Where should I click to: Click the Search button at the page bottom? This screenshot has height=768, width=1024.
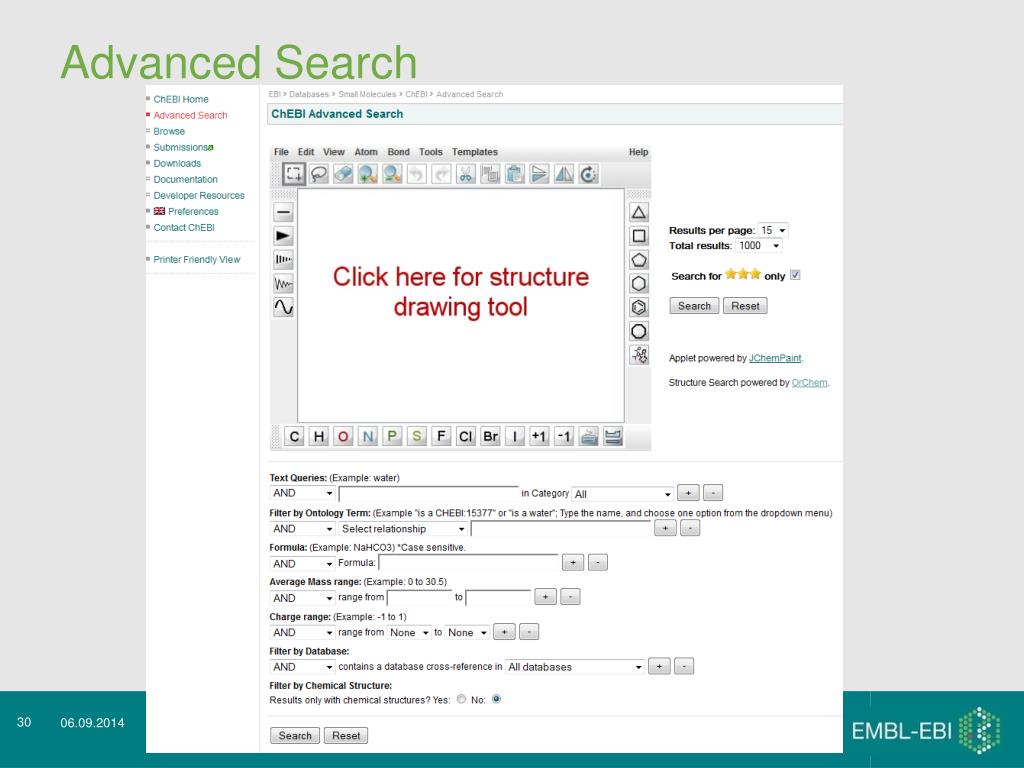(x=295, y=735)
